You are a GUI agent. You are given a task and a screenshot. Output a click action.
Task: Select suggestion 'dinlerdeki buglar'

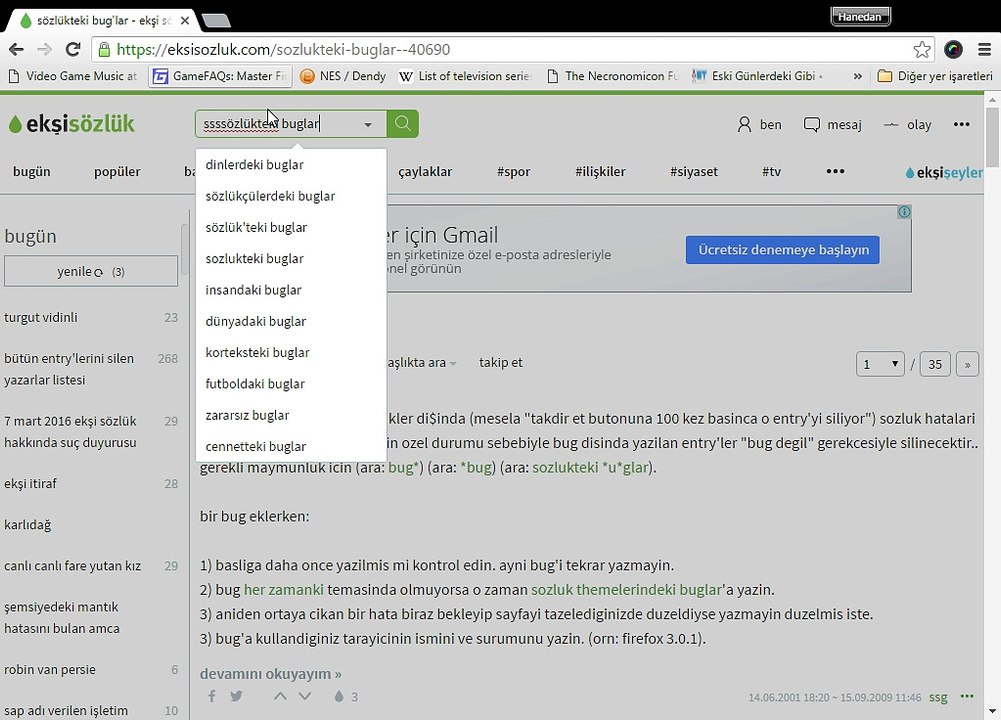coord(291,165)
